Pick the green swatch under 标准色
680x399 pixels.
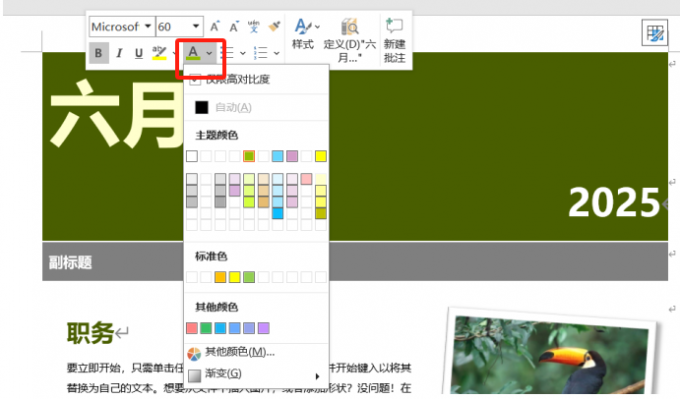coord(249,277)
